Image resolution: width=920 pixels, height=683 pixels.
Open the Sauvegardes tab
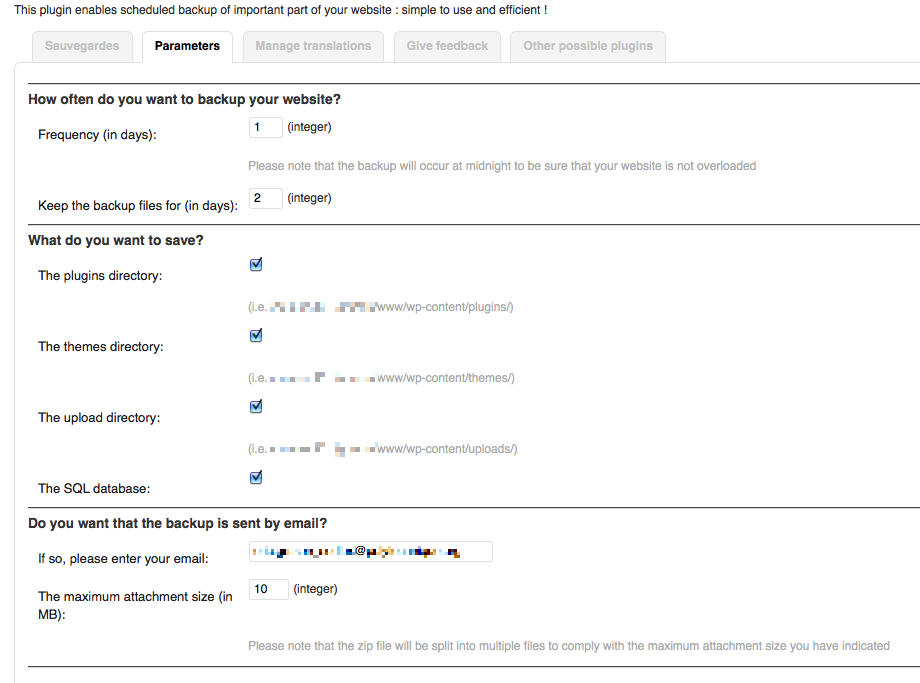pos(82,46)
